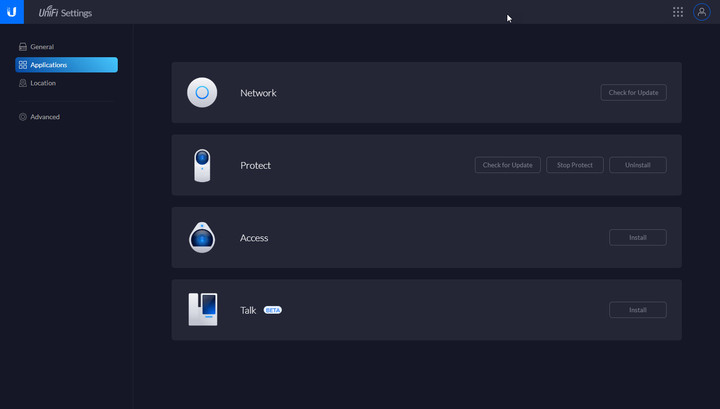Click the Advanced gear icon
The height and width of the screenshot is (409, 720).
[x=22, y=117]
